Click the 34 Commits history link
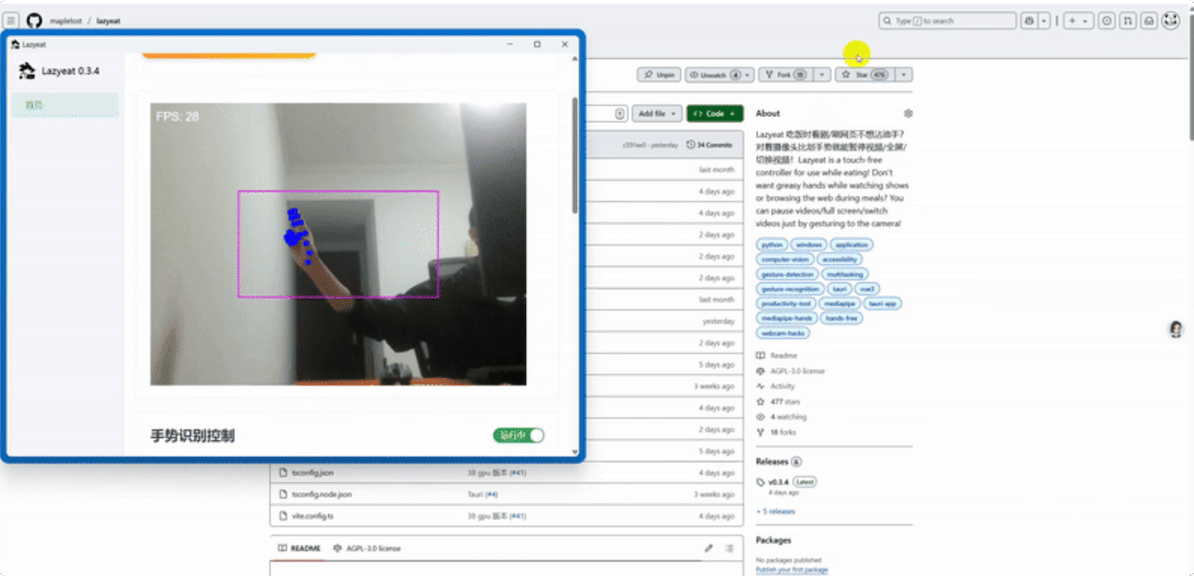Viewport: 1194px width, 576px height. 709,145
